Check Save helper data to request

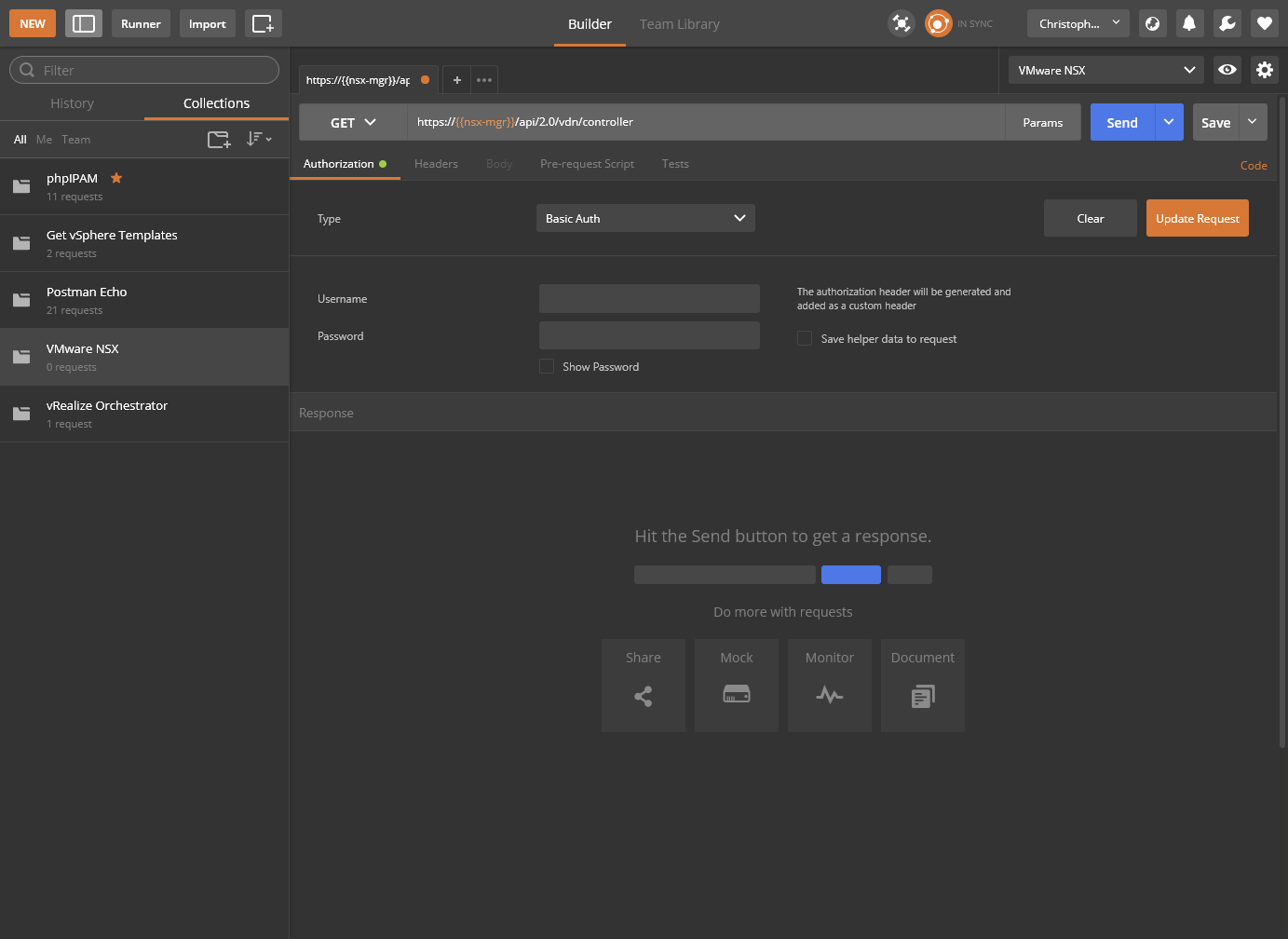[x=805, y=339]
